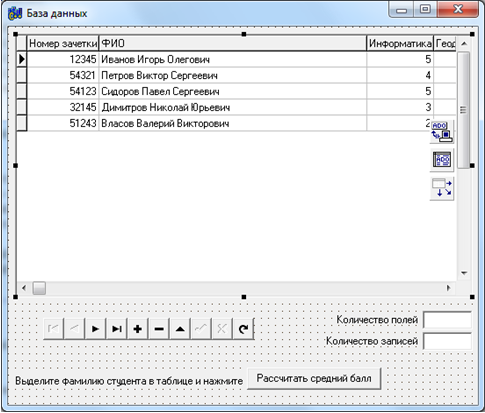Go to next record in navigator
Image resolution: width=485 pixels, height=413 pixels.
95,329
